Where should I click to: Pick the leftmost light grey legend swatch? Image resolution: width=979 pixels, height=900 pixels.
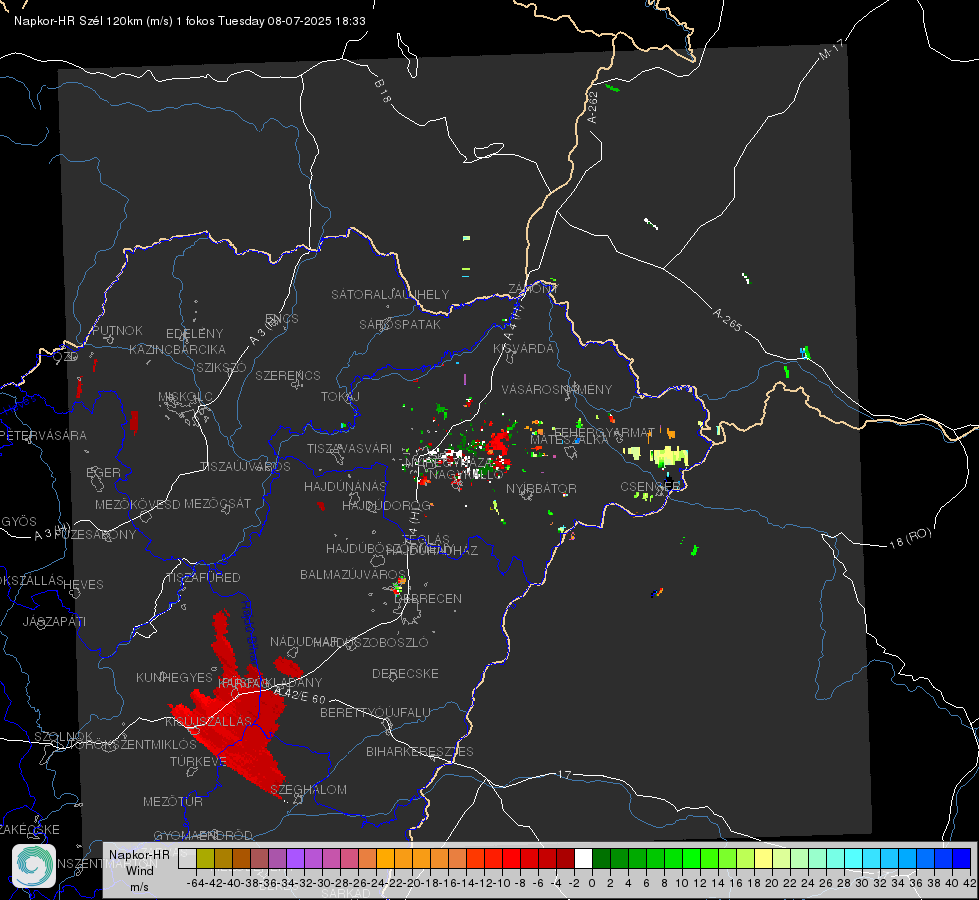[187, 858]
